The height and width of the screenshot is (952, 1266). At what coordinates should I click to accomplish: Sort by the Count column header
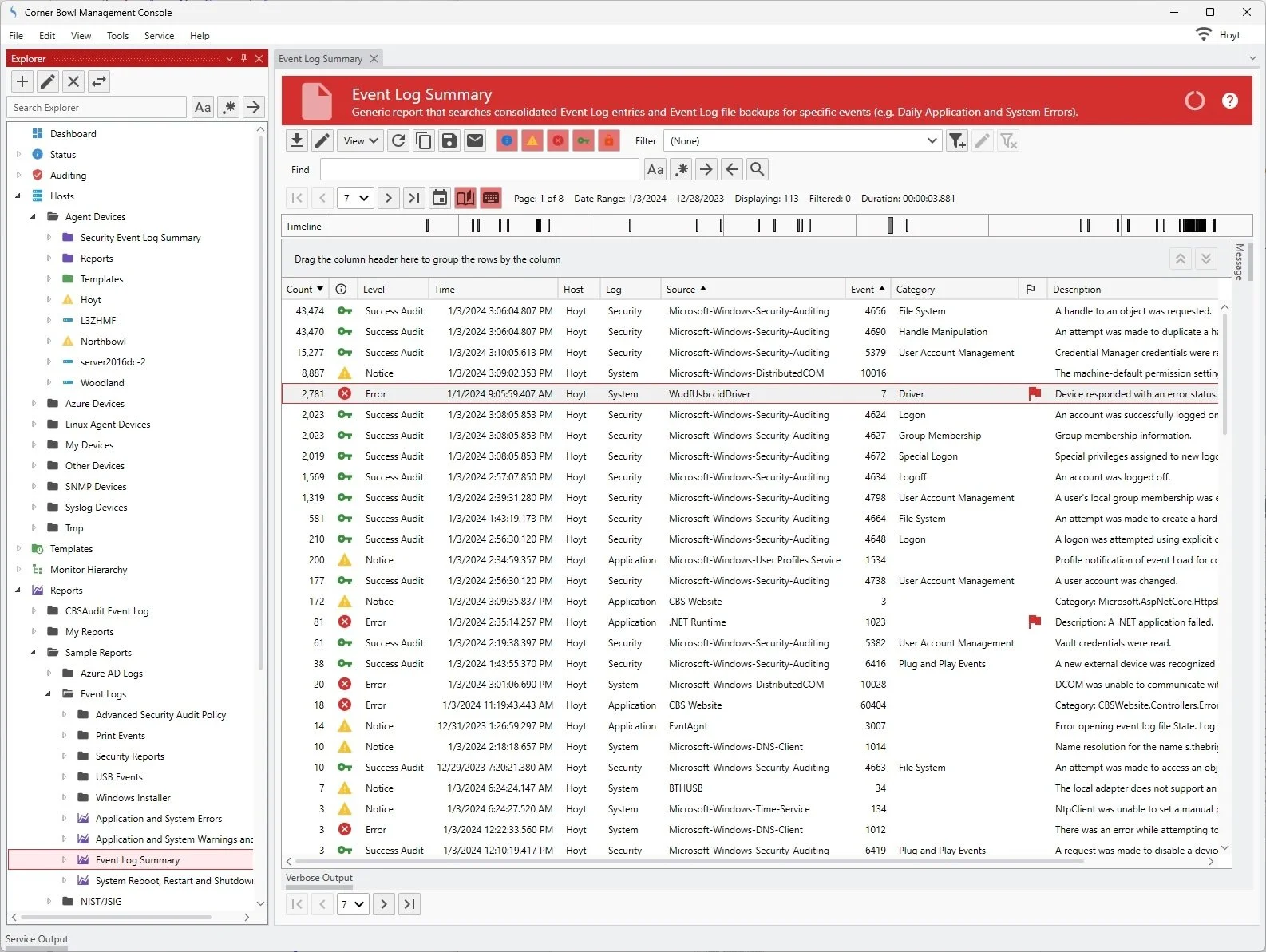coord(305,289)
